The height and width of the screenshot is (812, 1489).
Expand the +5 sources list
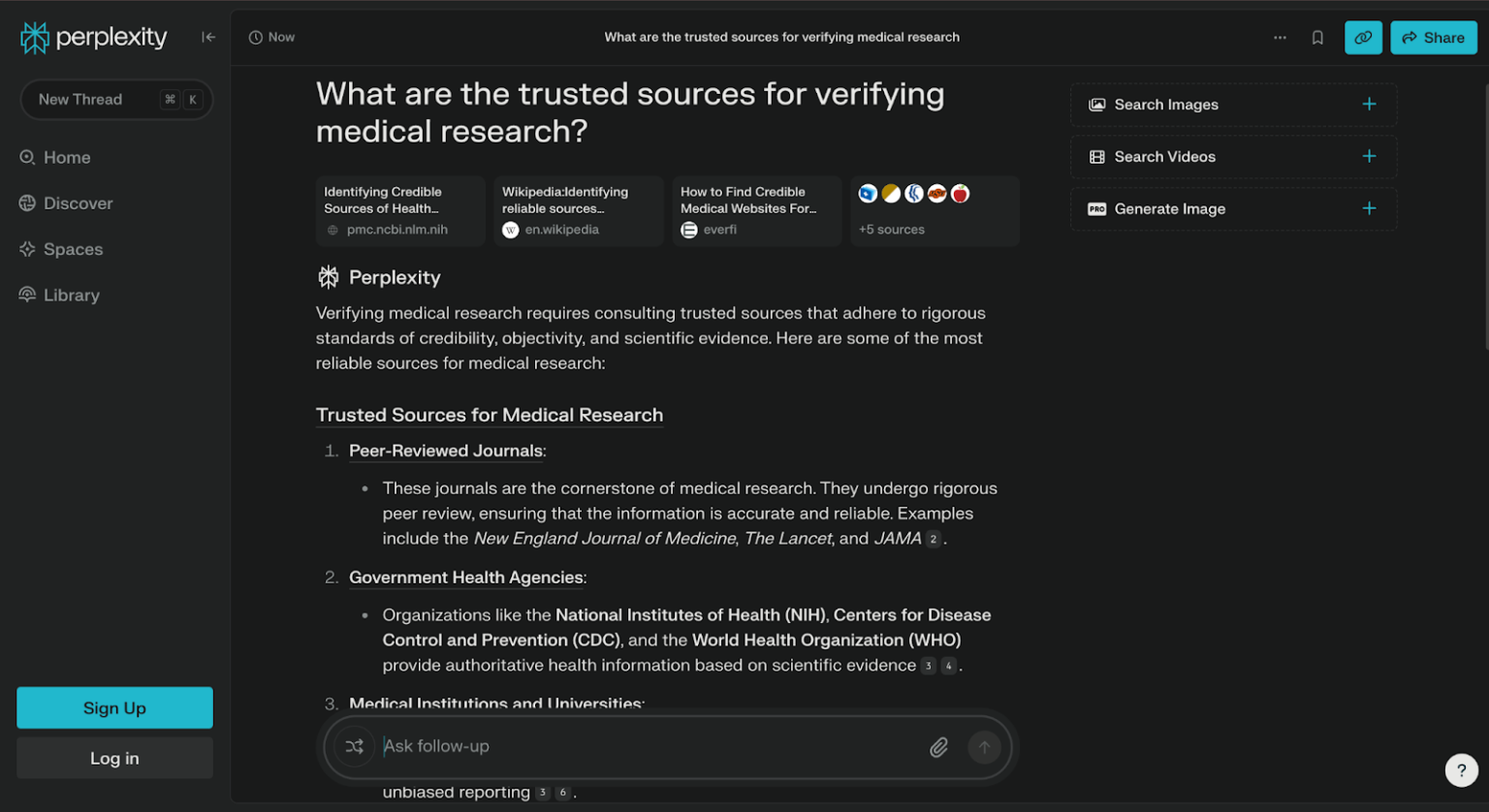tap(934, 211)
